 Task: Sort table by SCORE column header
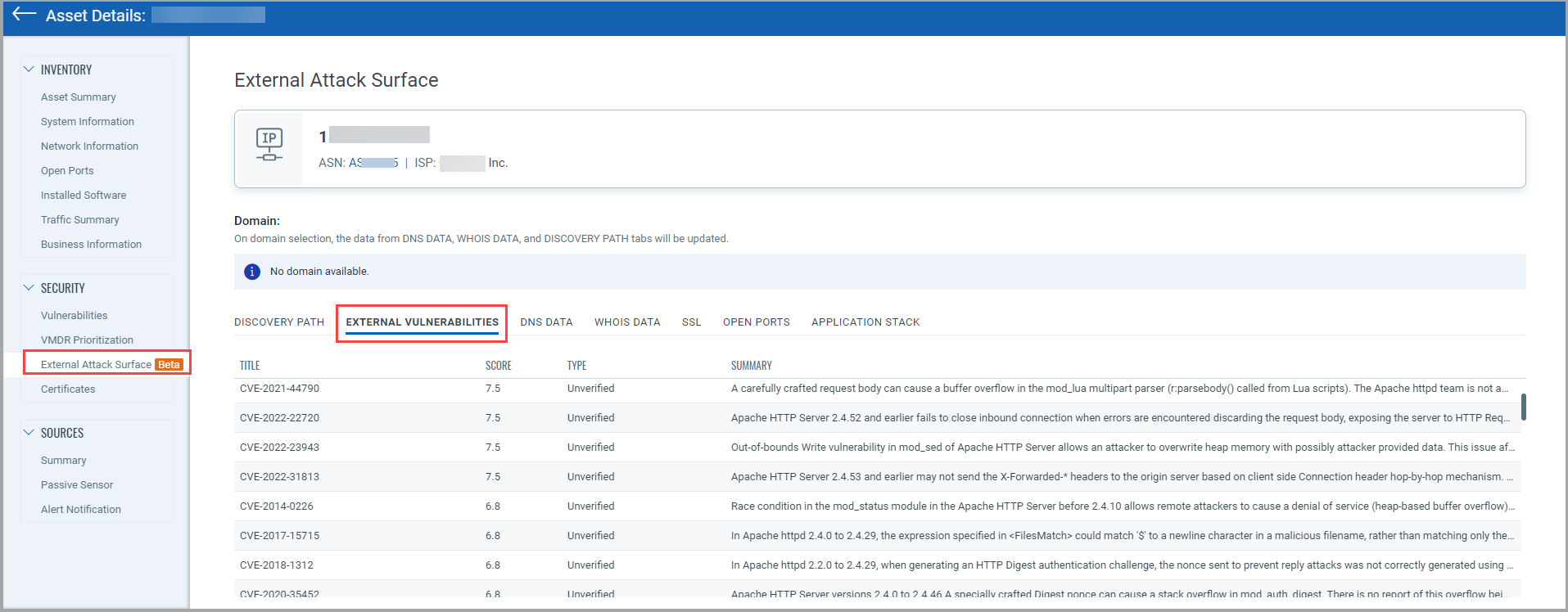pyautogui.click(x=499, y=366)
